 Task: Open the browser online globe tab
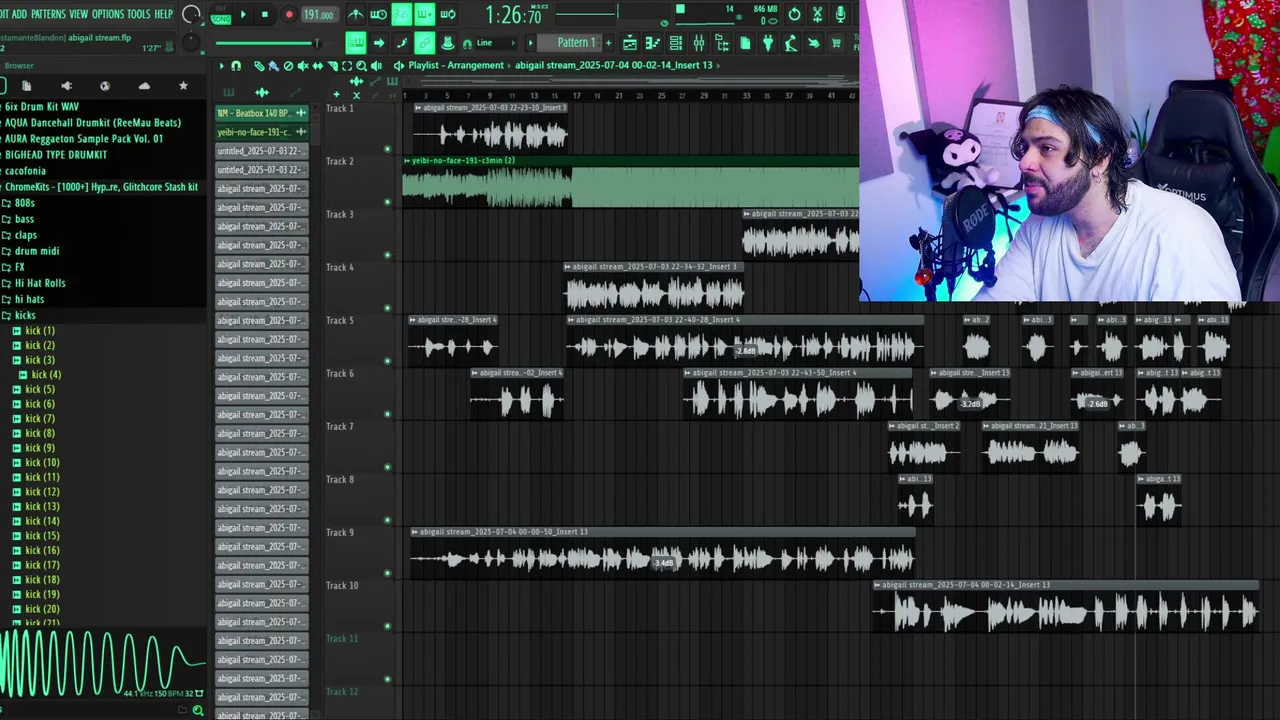105,86
